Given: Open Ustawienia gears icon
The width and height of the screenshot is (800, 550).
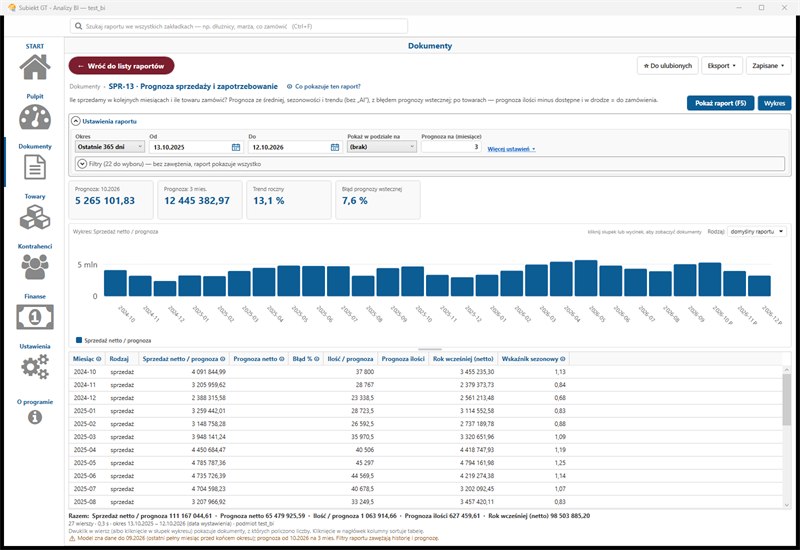Looking at the screenshot, I should [35, 366].
